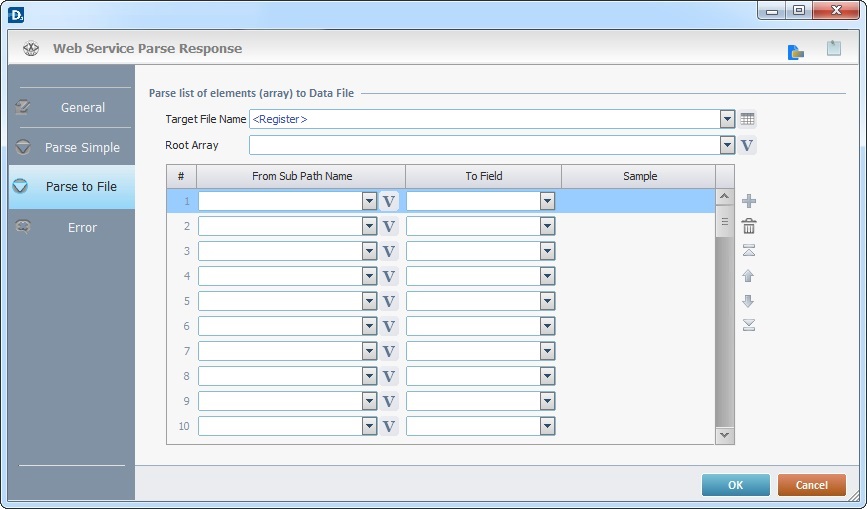The image size is (867, 509).
Task: Click the From Sub Path field in row 5
Action: (280, 301)
